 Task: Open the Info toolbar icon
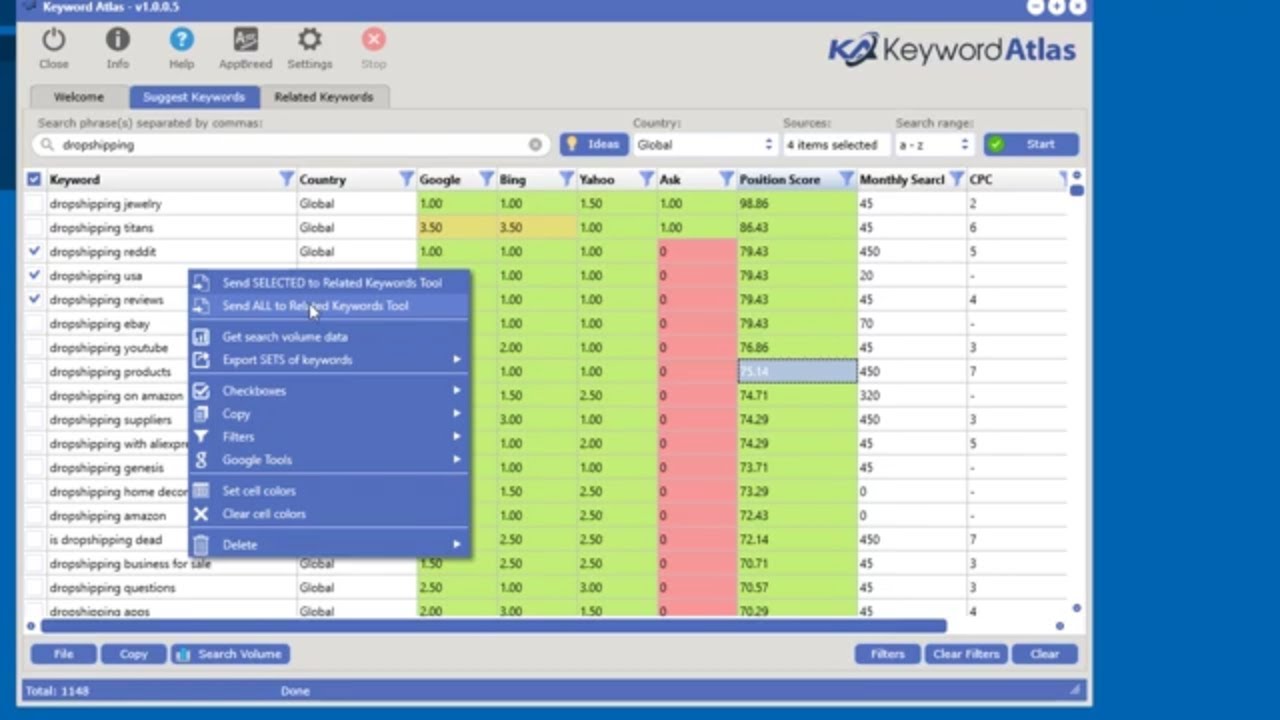[118, 40]
